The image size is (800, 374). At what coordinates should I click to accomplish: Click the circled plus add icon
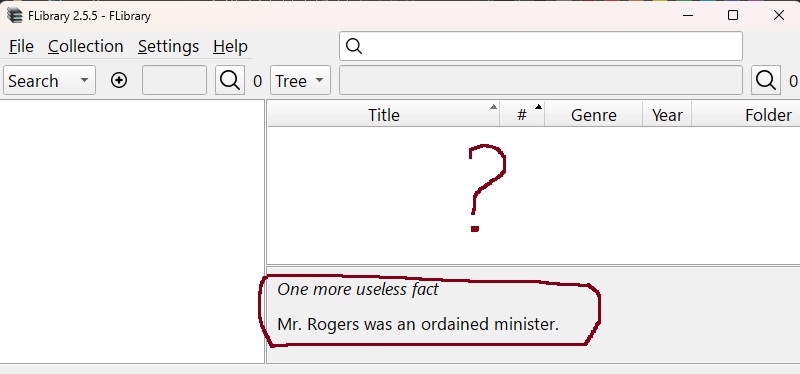click(x=119, y=81)
